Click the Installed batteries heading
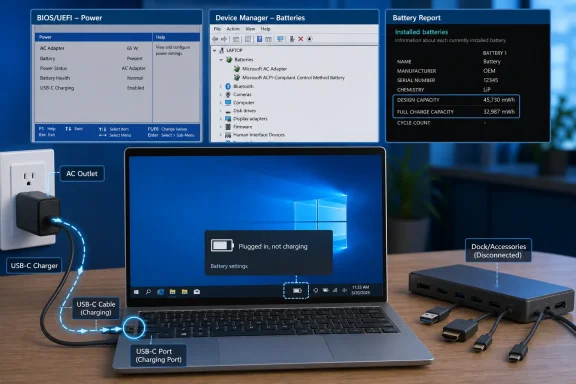 click(421, 32)
